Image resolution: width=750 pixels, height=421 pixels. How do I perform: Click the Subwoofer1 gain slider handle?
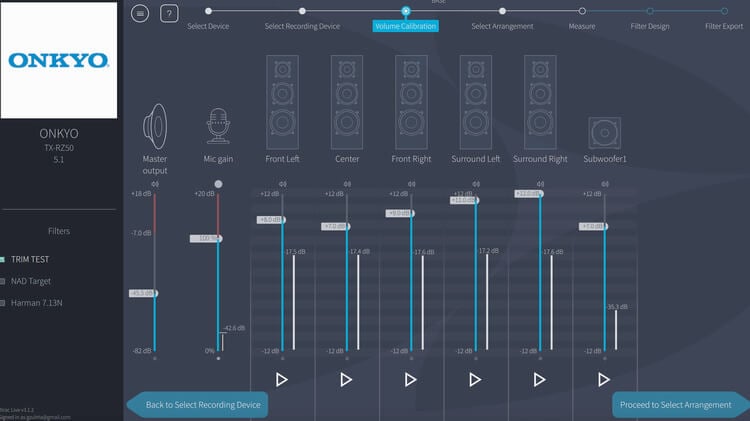tap(594, 226)
